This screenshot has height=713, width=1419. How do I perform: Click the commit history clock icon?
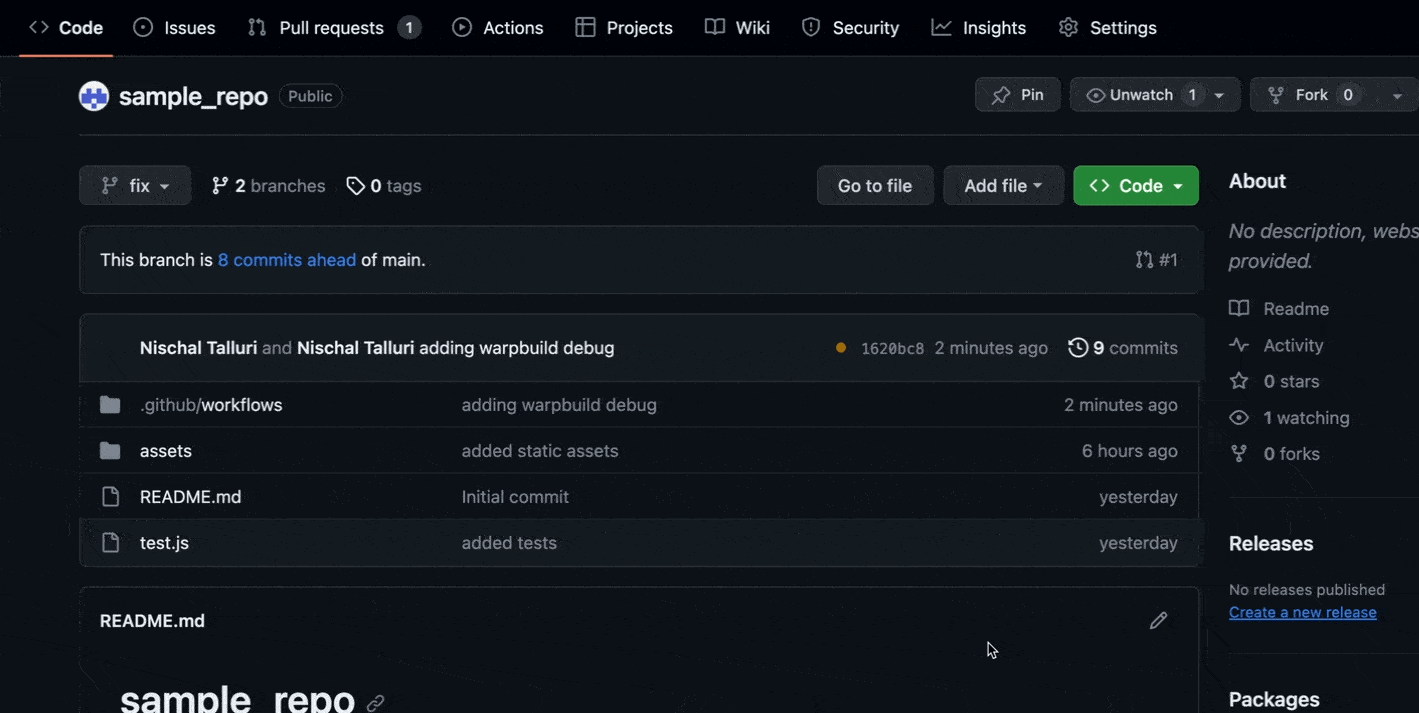click(1078, 347)
